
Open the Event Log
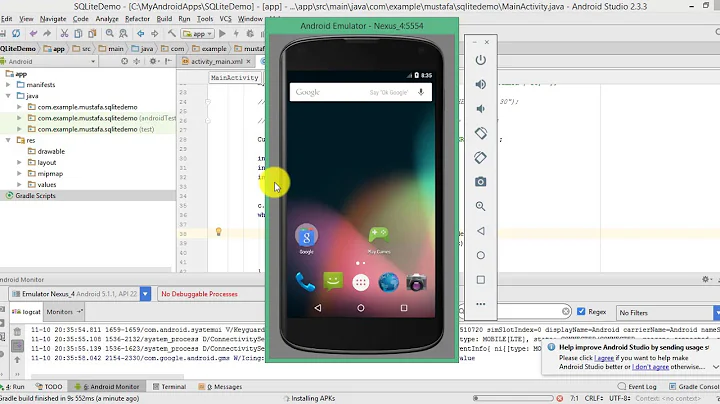[637, 387]
